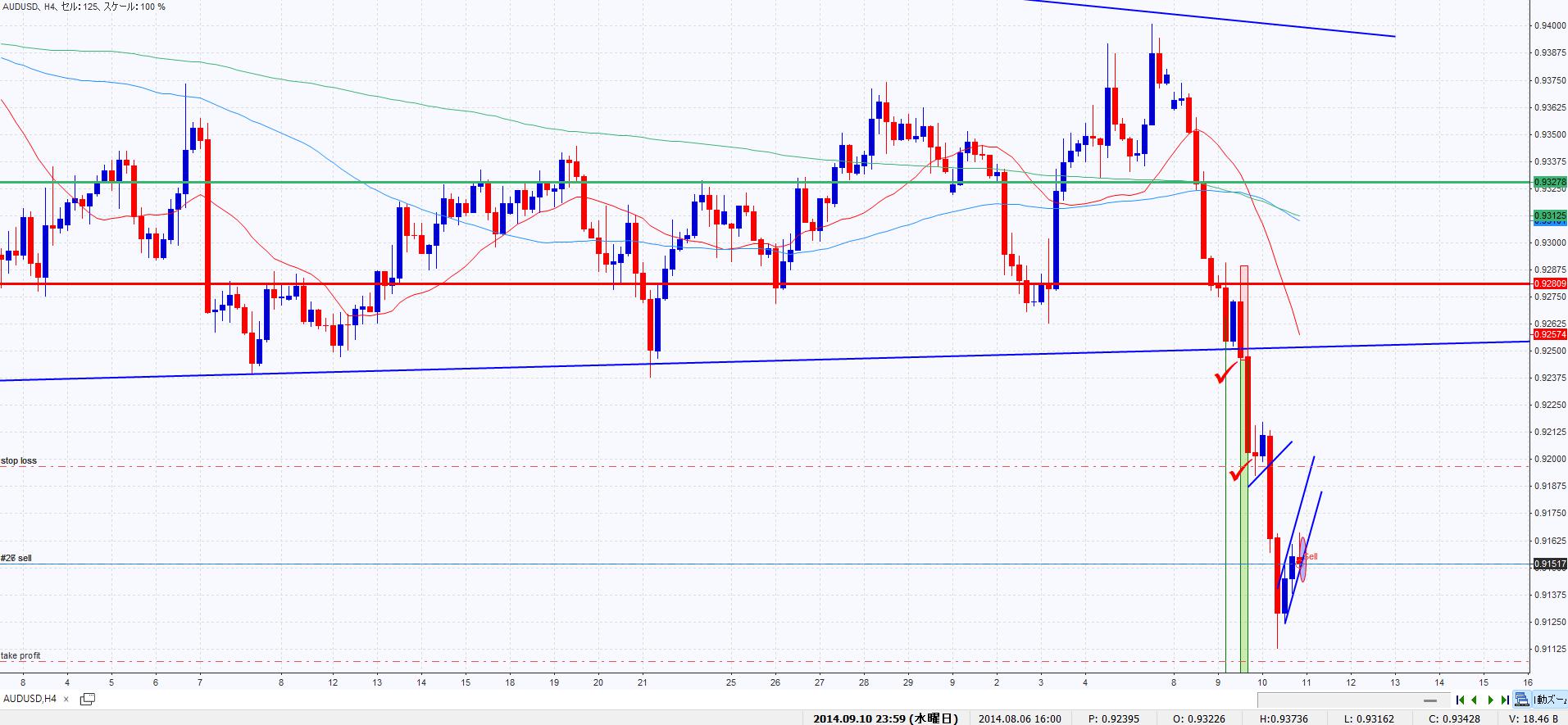Step back one bar with the left arrow
Image resolution: width=1568 pixels, height=725 pixels.
(x=1475, y=700)
